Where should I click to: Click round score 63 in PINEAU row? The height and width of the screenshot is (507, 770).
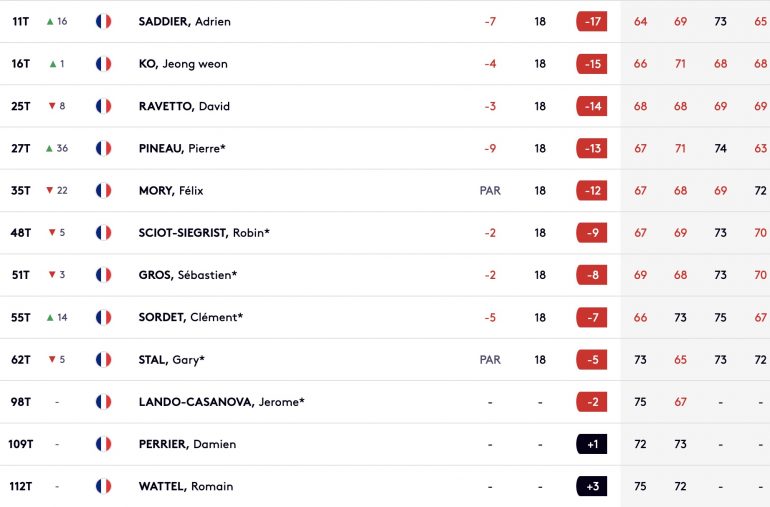[x=760, y=148]
